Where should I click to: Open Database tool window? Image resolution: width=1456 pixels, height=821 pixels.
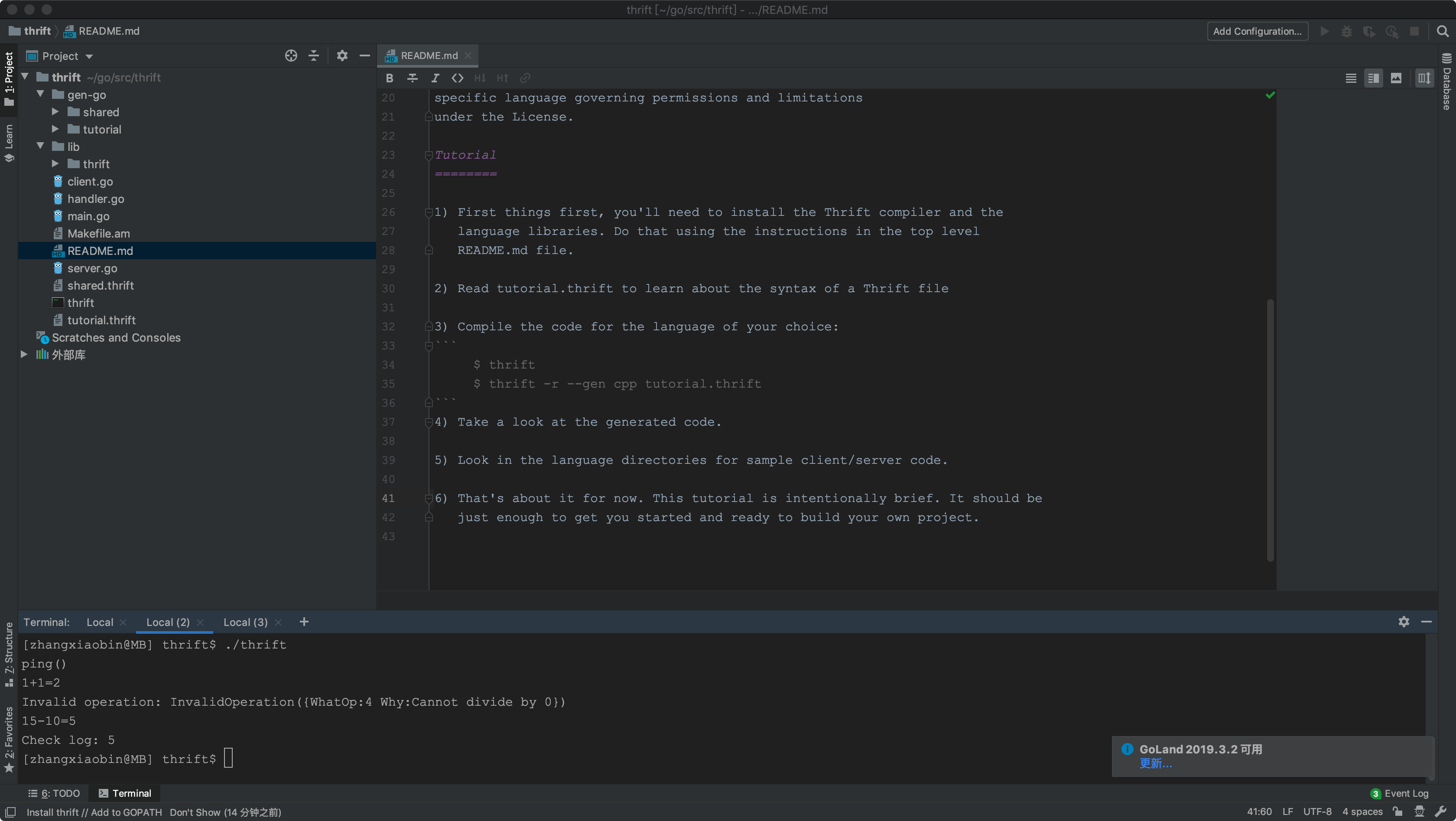pos(1446,81)
